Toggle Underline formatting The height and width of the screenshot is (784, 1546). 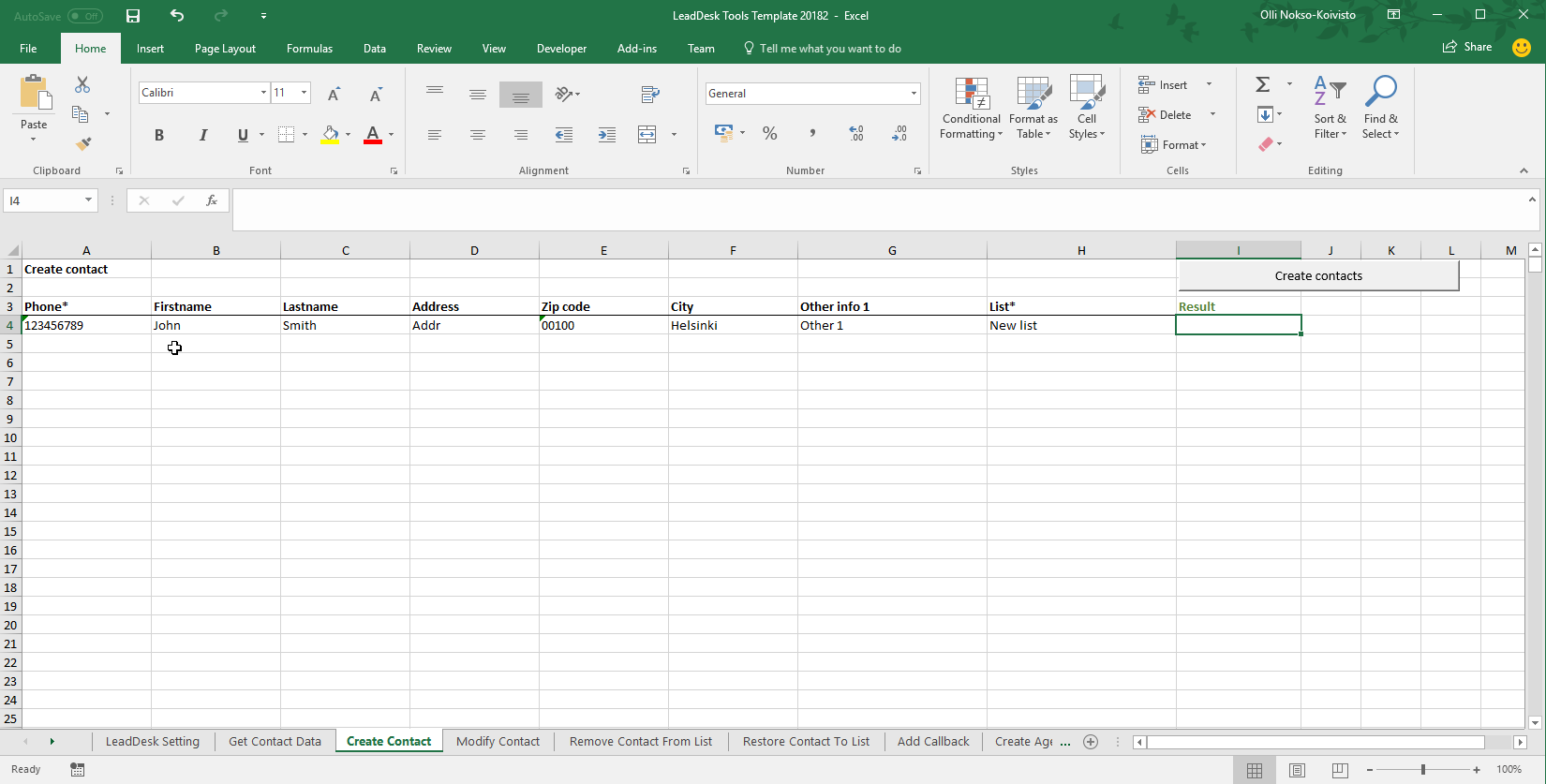243,135
